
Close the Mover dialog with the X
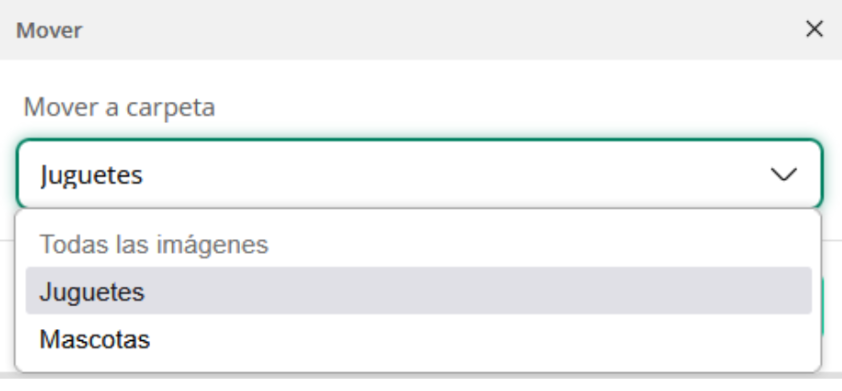pos(814,30)
